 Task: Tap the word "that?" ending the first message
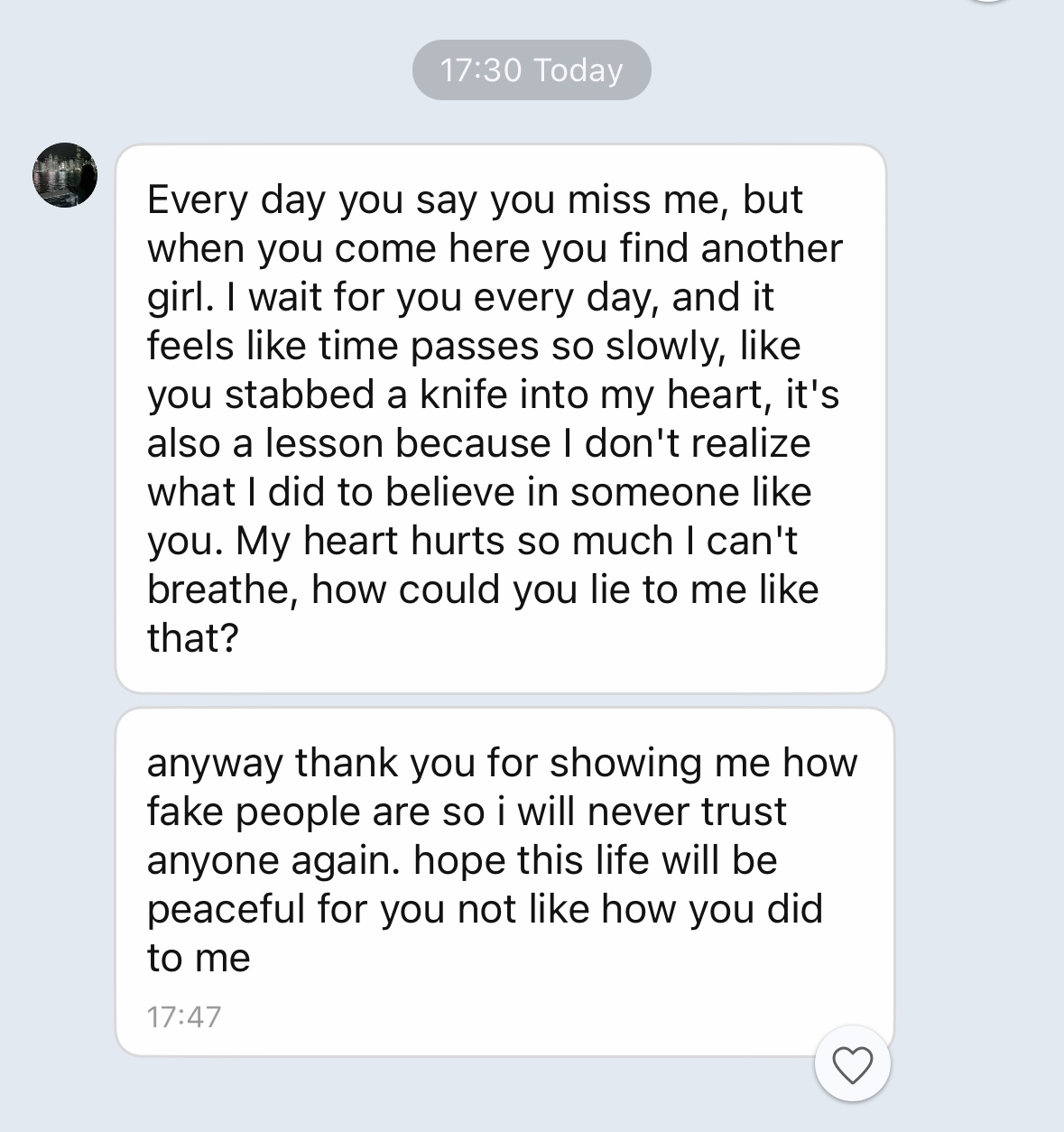point(192,638)
